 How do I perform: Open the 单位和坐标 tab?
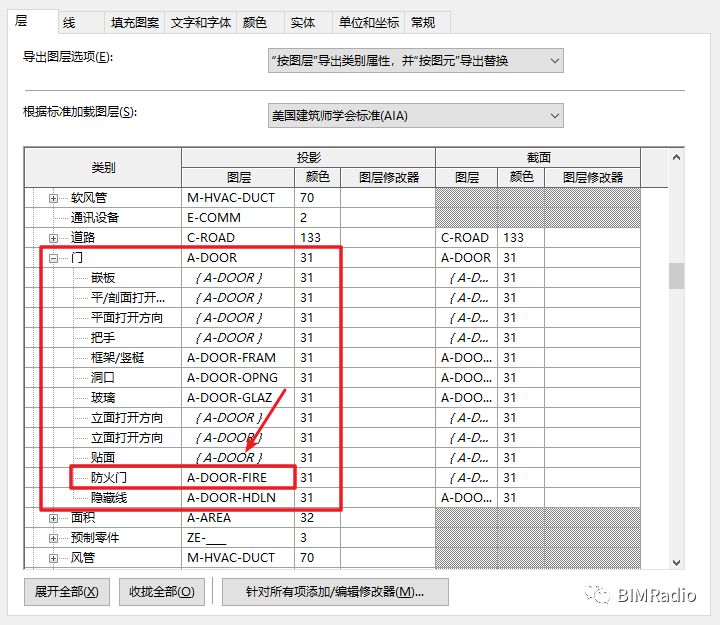click(x=369, y=22)
